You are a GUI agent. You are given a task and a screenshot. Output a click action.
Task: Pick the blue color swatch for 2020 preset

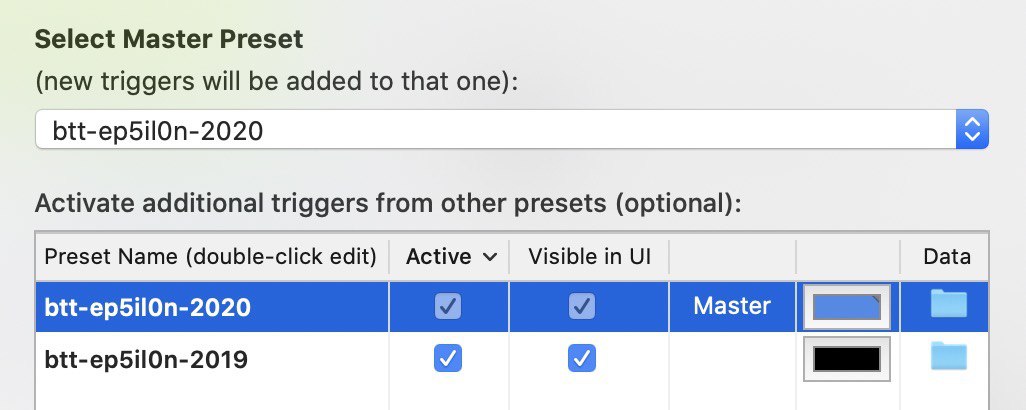point(847,307)
